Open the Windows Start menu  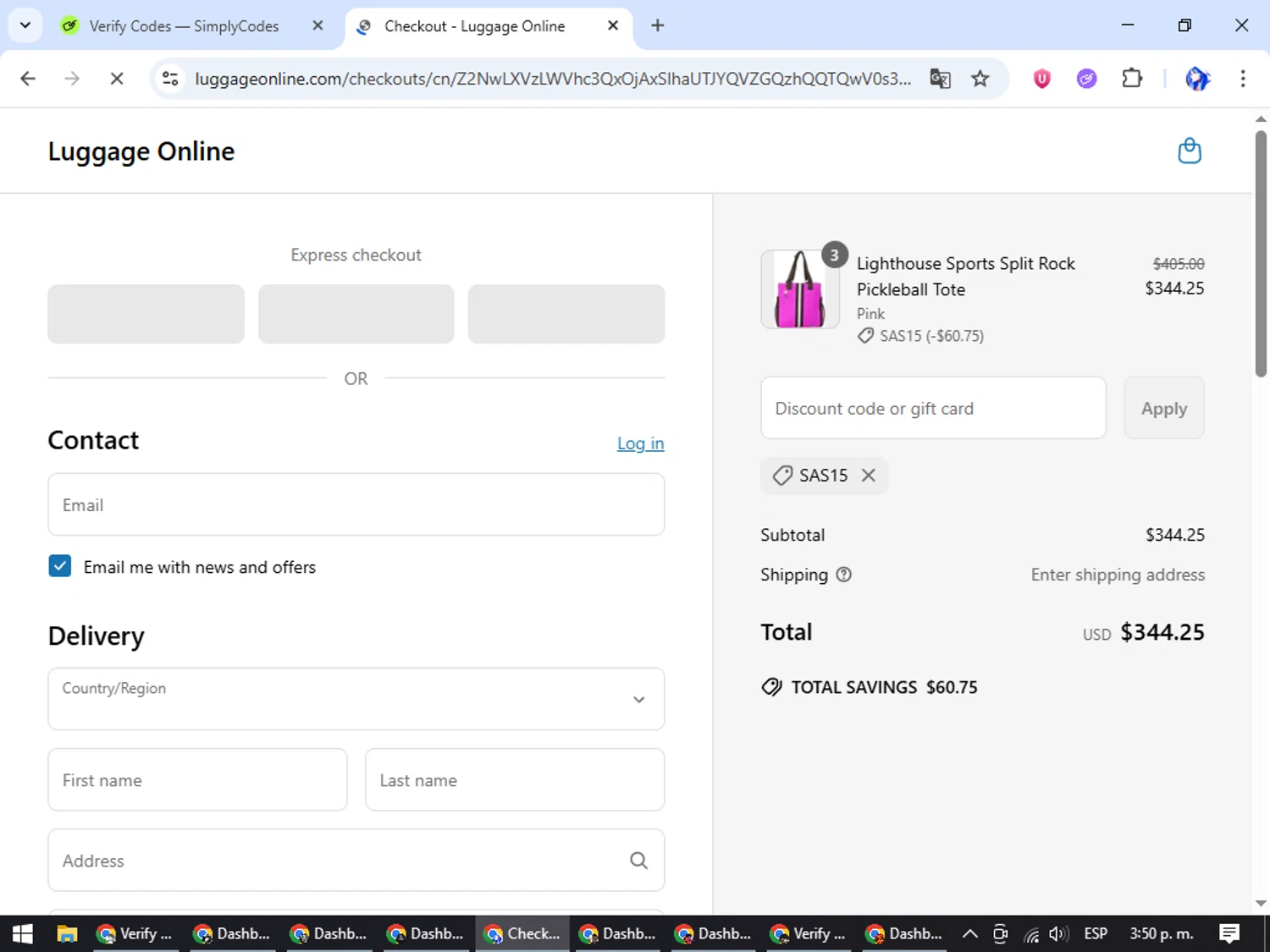point(23,933)
